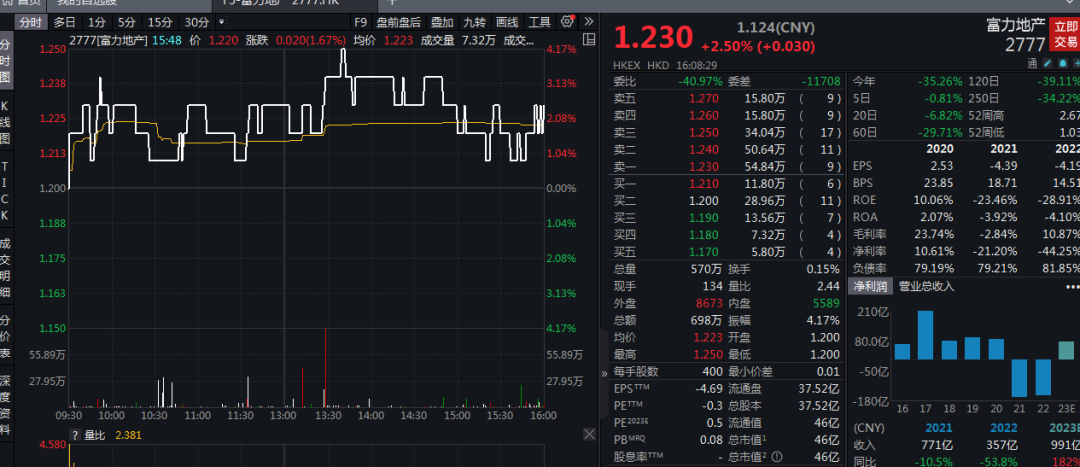
Task: Open the chart settings gear icon
Action: coord(568,21)
